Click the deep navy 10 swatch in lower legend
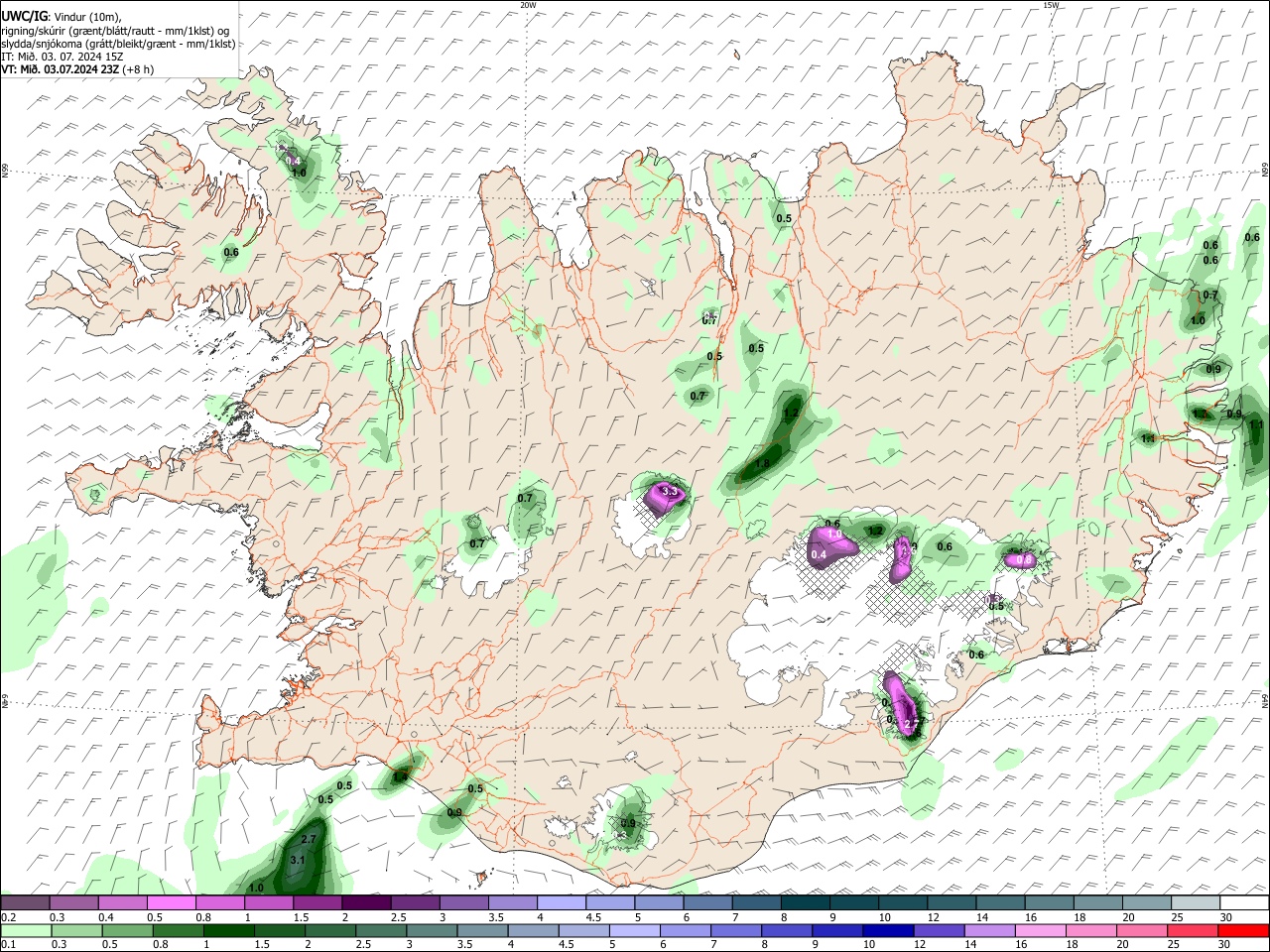Viewport: 1270px width, 952px height. tap(888, 930)
